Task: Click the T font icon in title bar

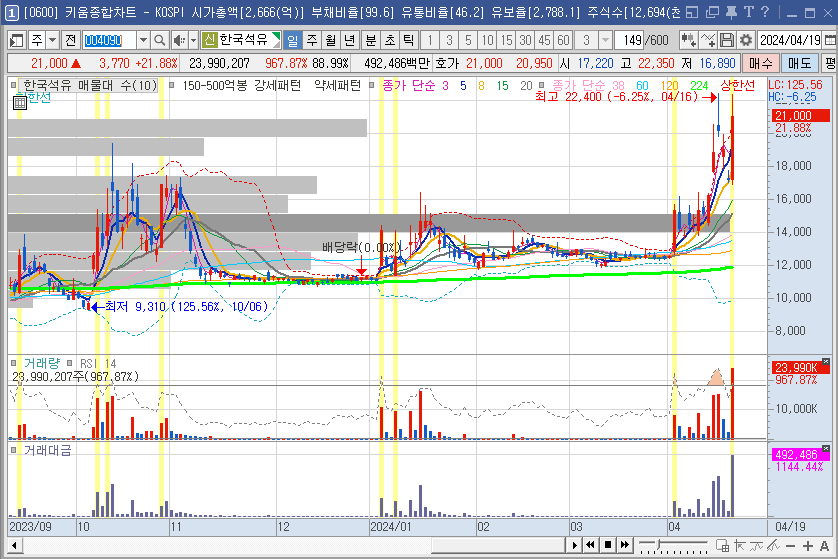Action: (749, 12)
